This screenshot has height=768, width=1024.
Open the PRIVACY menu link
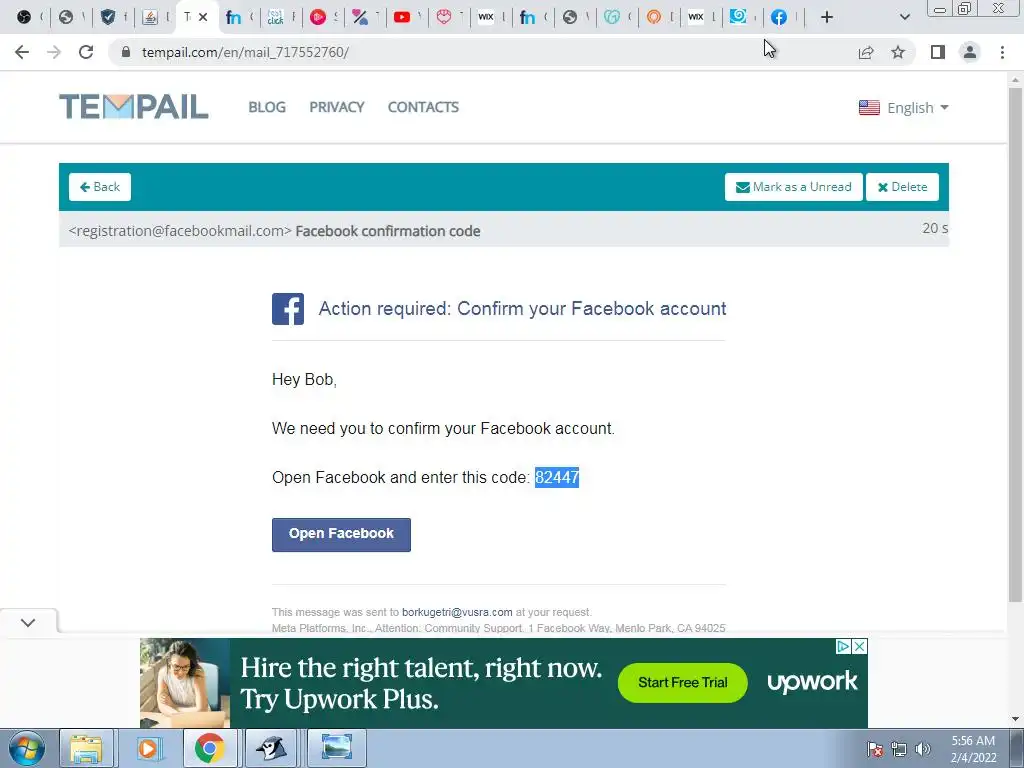pyautogui.click(x=337, y=107)
